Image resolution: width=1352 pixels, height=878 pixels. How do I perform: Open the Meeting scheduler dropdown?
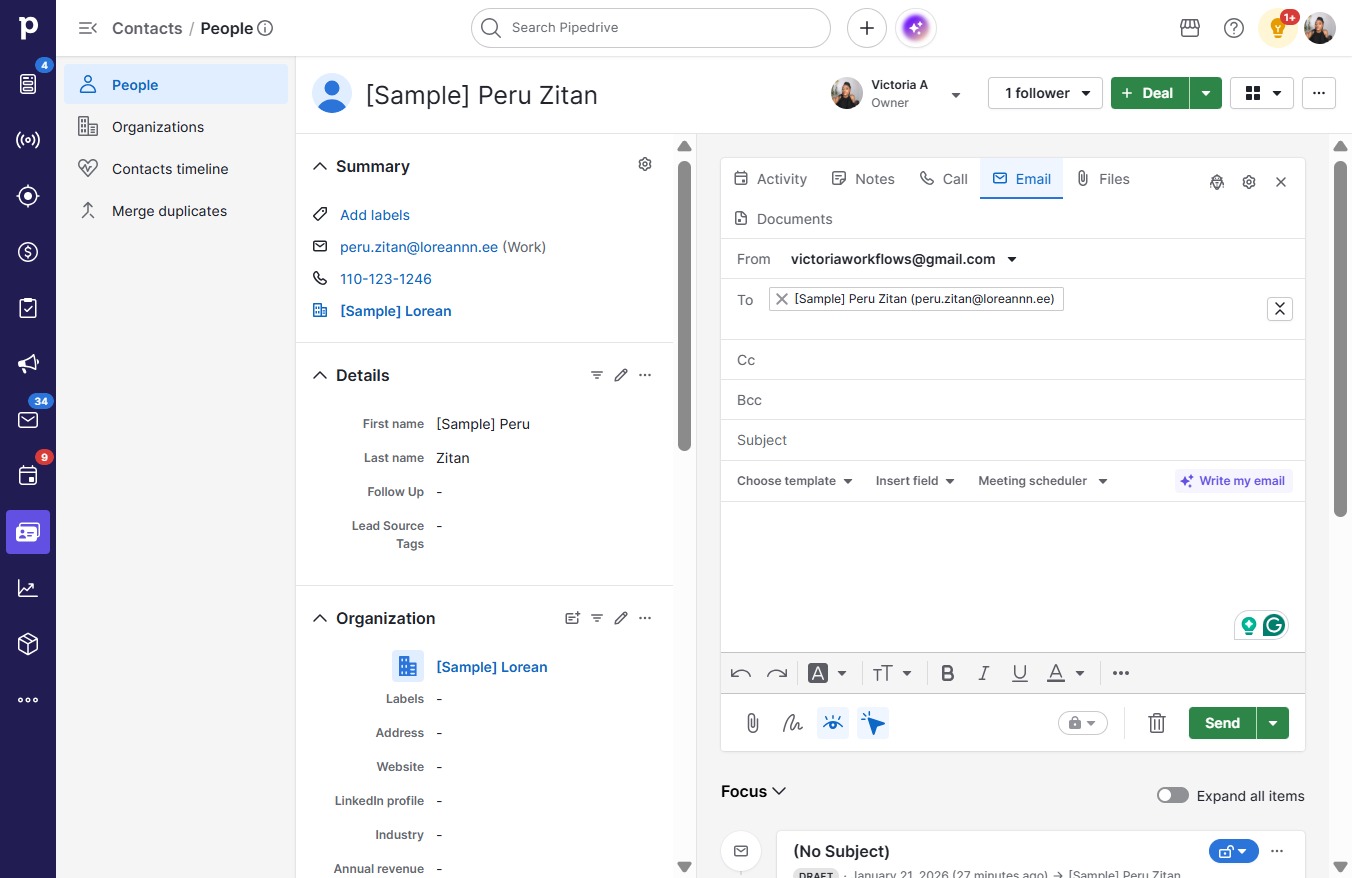coord(1043,481)
